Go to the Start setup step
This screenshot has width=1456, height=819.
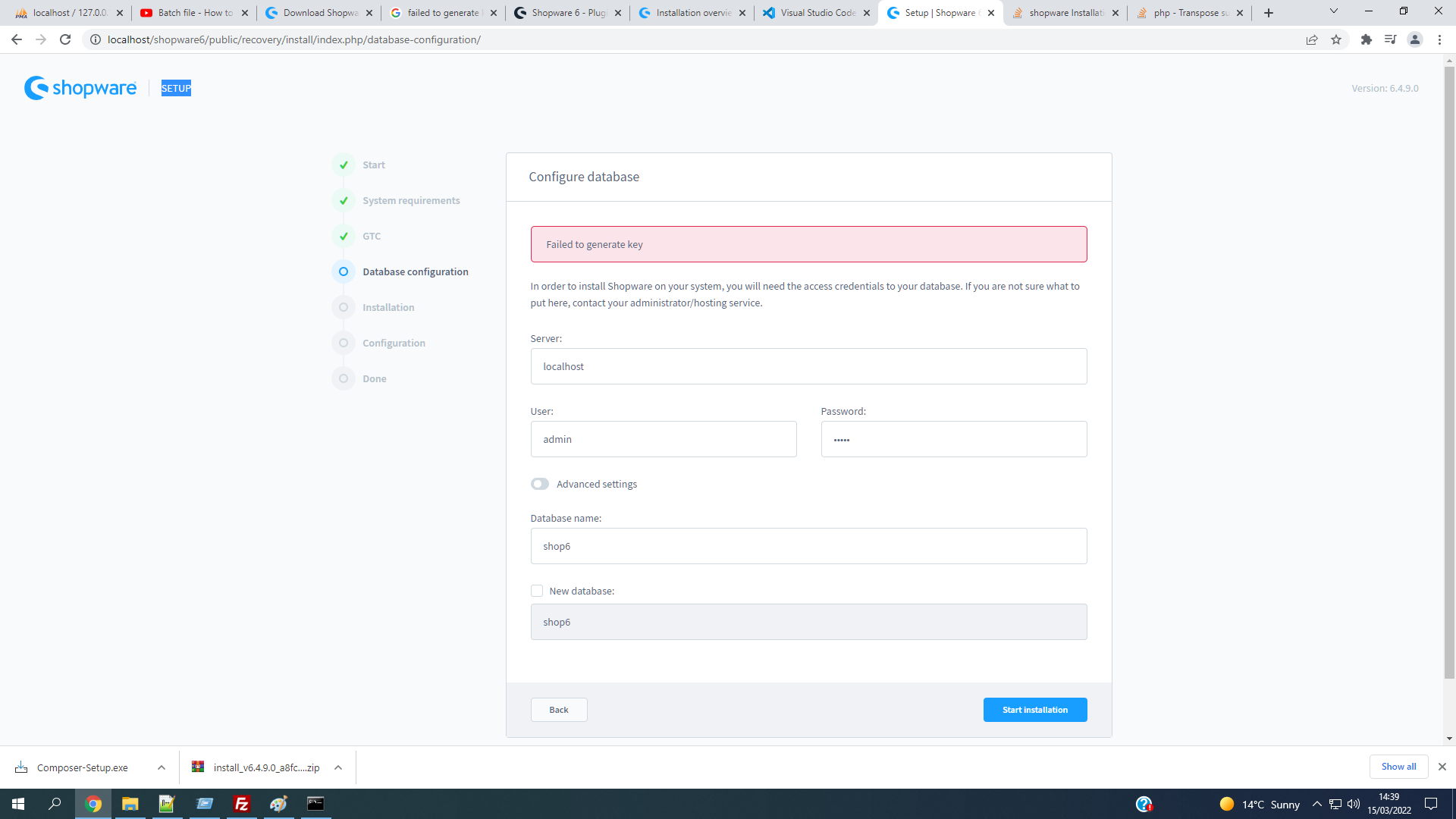point(373,165)
